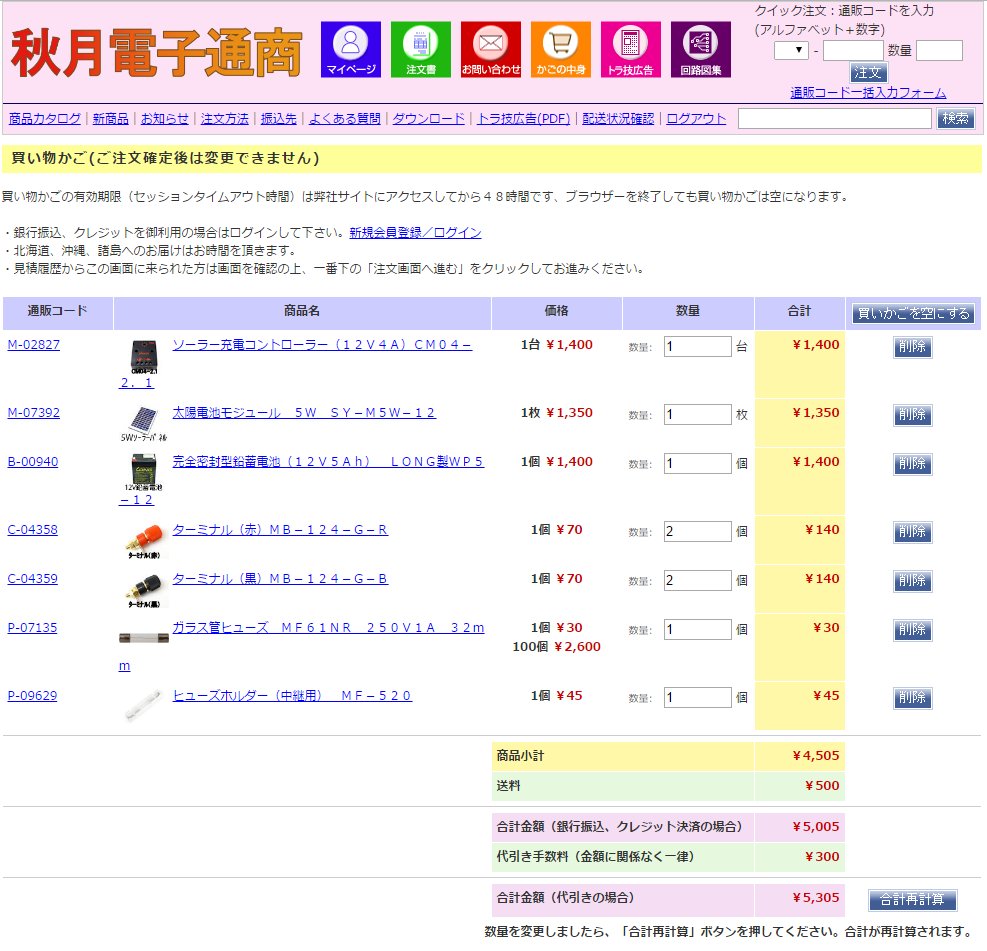Viewport: 987px width, 951px height.
Task: Open ヒューズホルダー product link
Action: coord(292,696)
